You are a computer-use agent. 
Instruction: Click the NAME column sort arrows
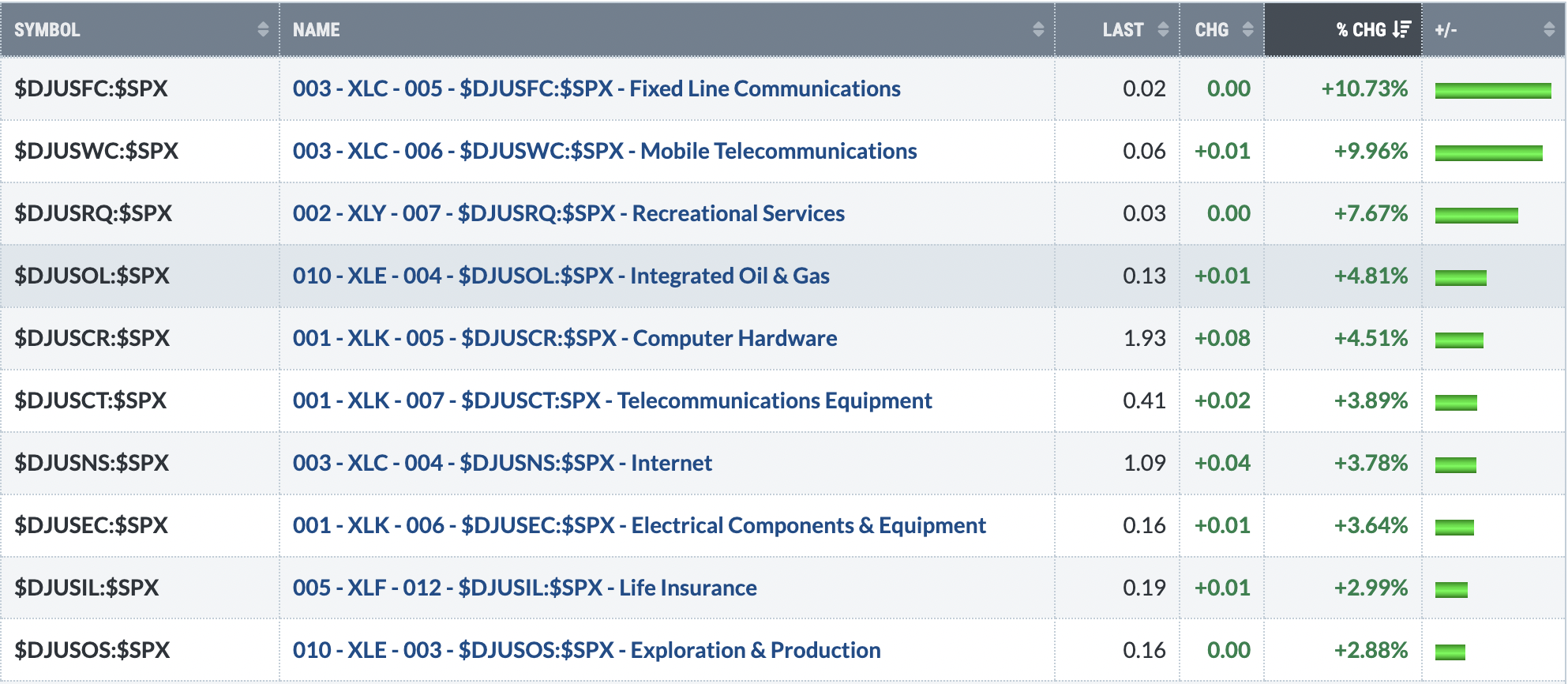pos(1038,30)
